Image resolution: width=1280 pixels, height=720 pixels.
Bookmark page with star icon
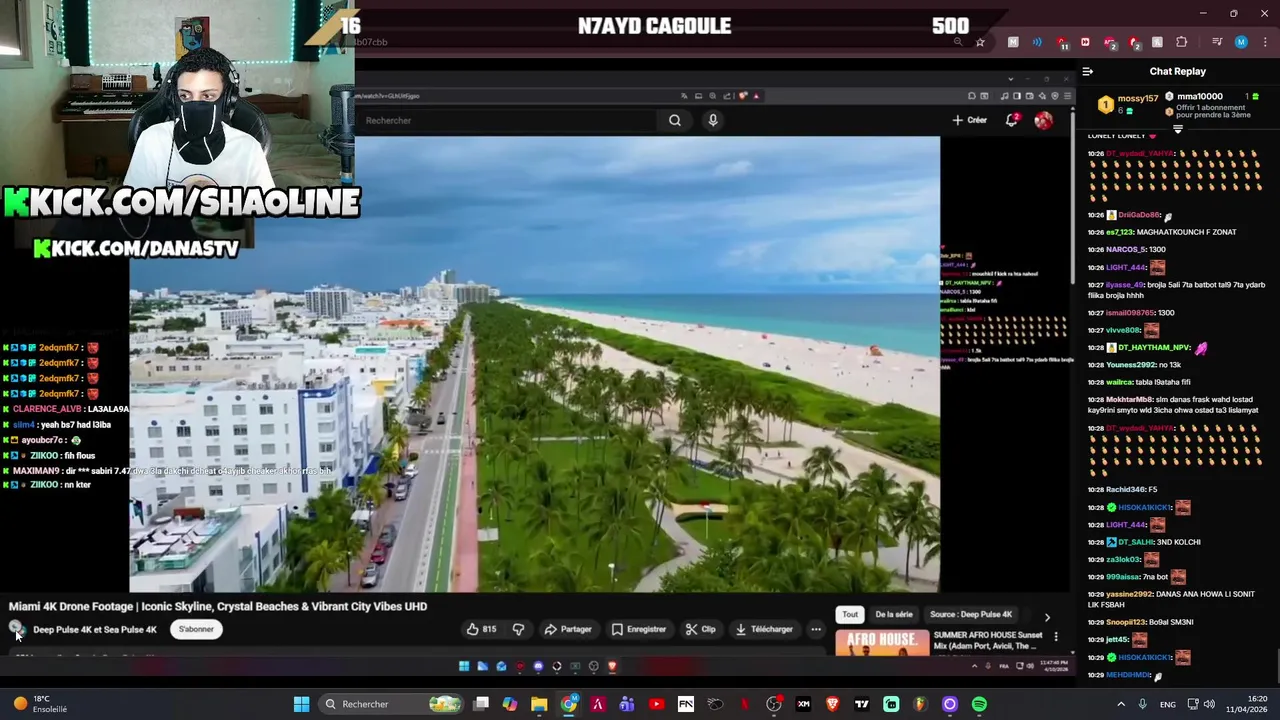[x=980, y=42]
